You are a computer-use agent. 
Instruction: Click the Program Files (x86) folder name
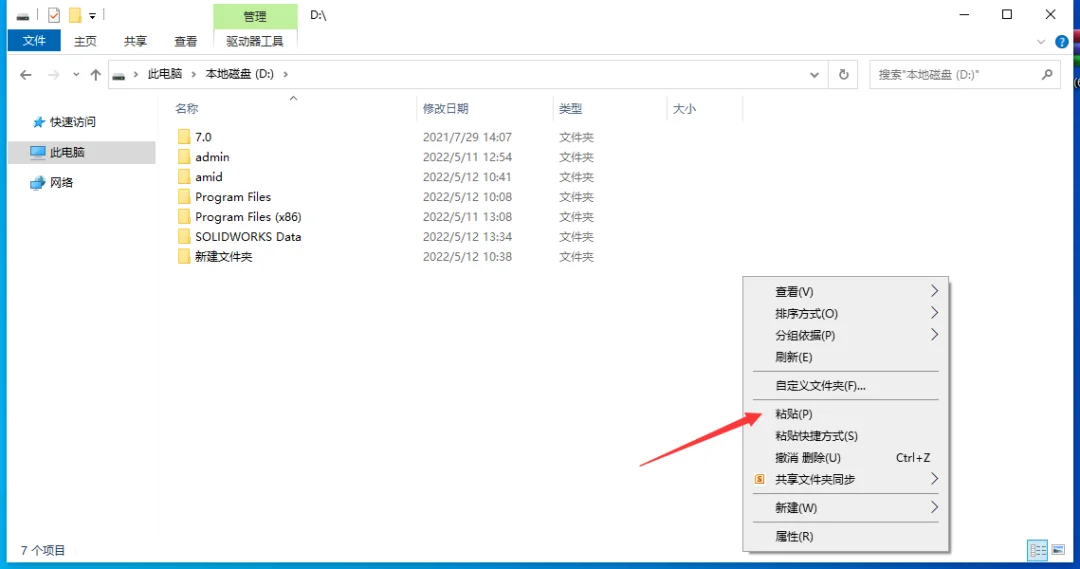pyautogui.click(x=248, y=216)
